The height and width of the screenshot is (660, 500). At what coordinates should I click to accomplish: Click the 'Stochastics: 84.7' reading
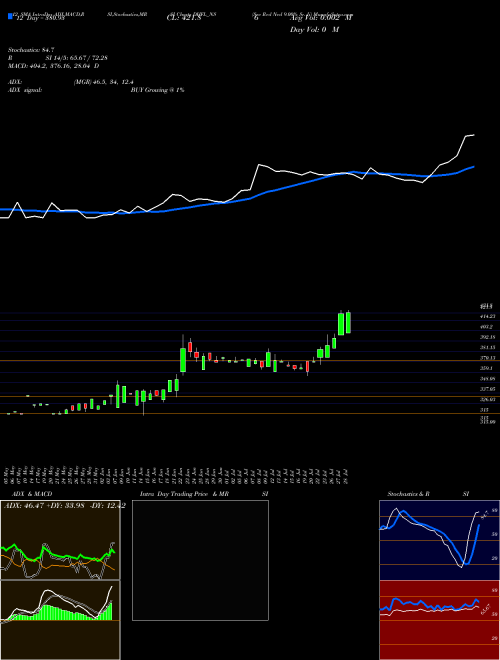point(31,50)
